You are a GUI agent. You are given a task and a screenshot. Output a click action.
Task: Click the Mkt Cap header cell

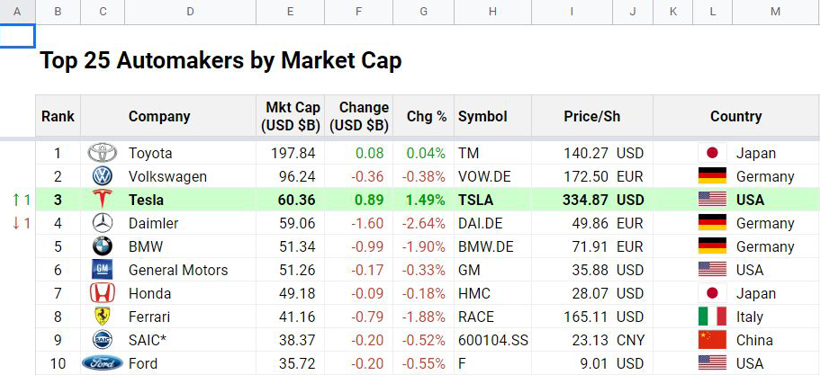(290, 116)
